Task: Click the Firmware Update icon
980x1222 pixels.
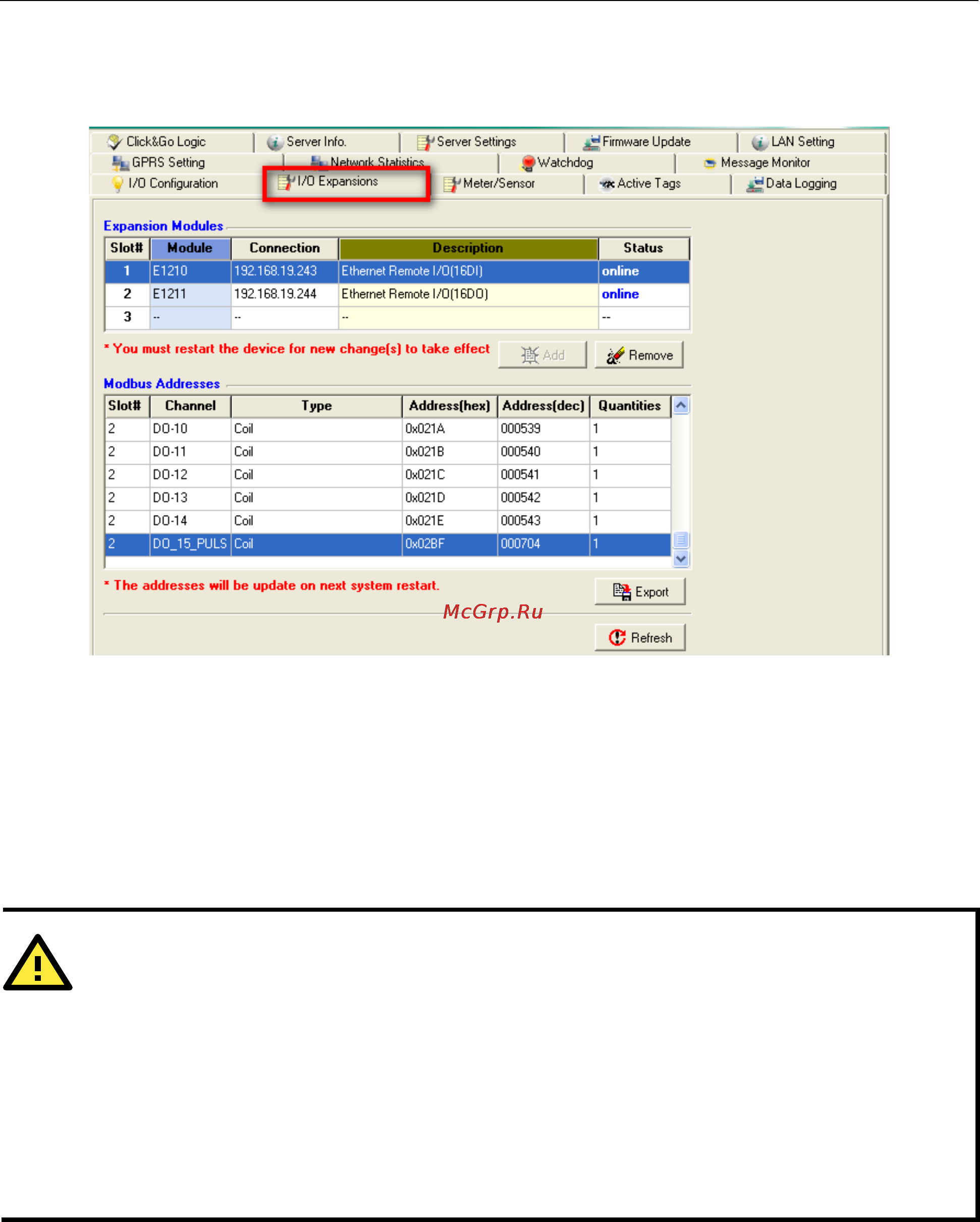Action: [592, 142]
